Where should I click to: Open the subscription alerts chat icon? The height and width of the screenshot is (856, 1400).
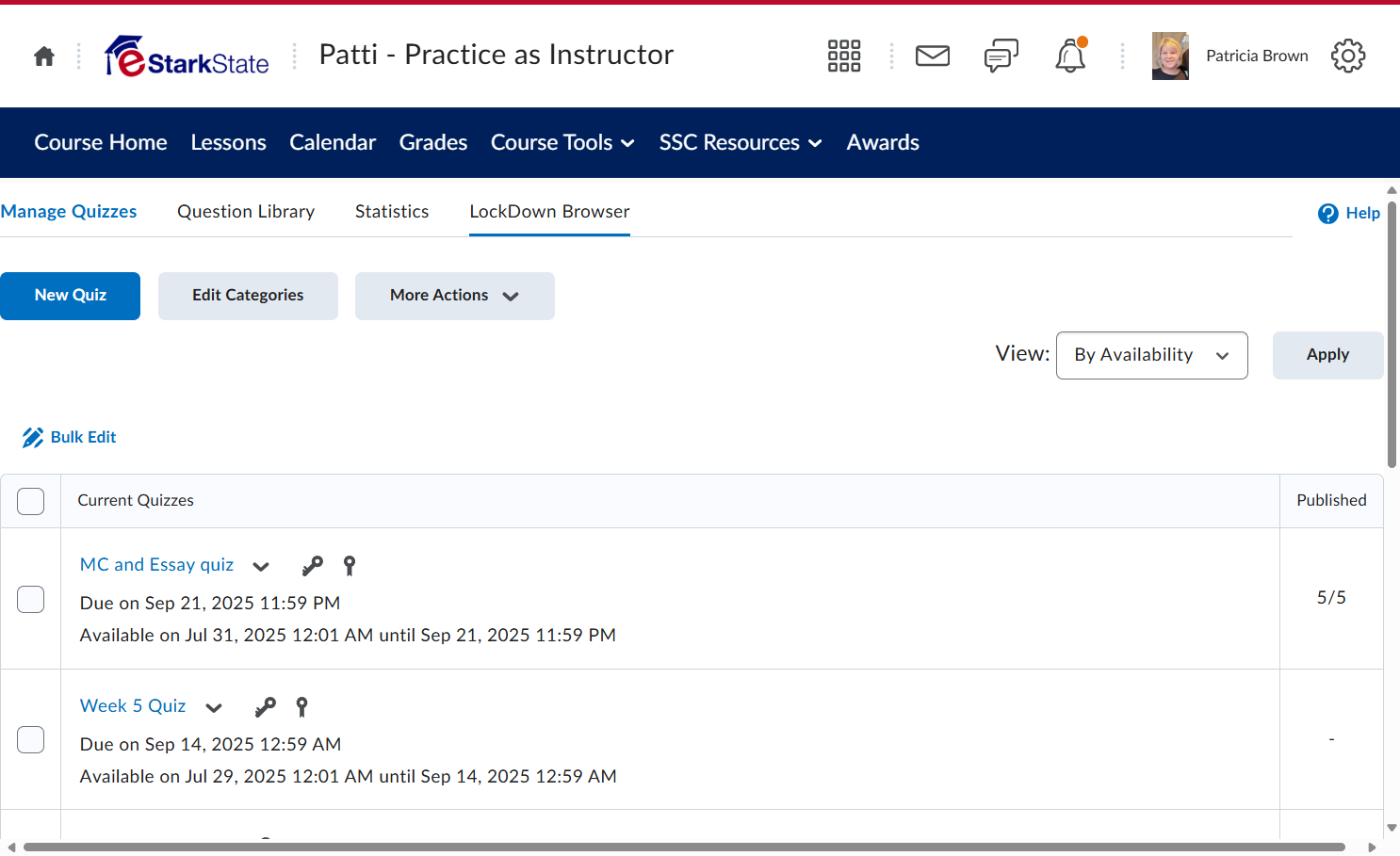tap(1001, 56)
